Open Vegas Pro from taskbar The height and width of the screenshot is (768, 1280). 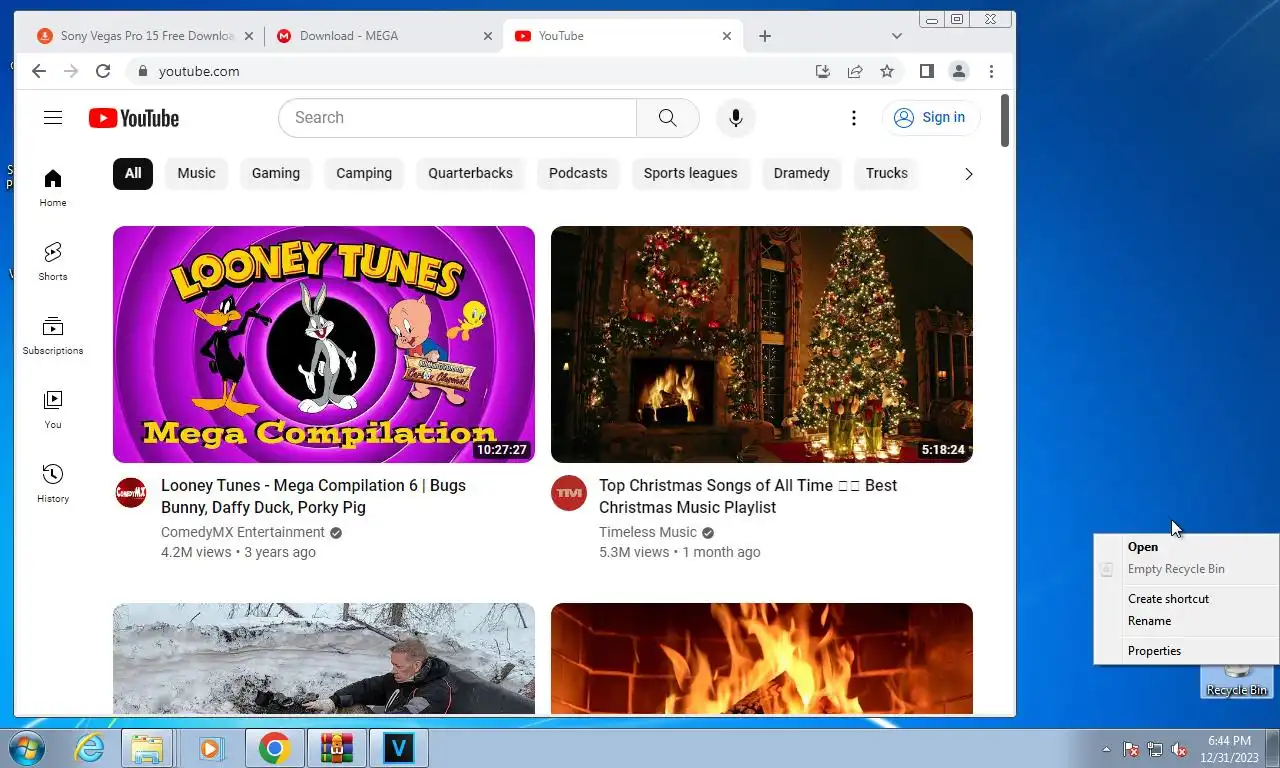click(x=399, y=748)
